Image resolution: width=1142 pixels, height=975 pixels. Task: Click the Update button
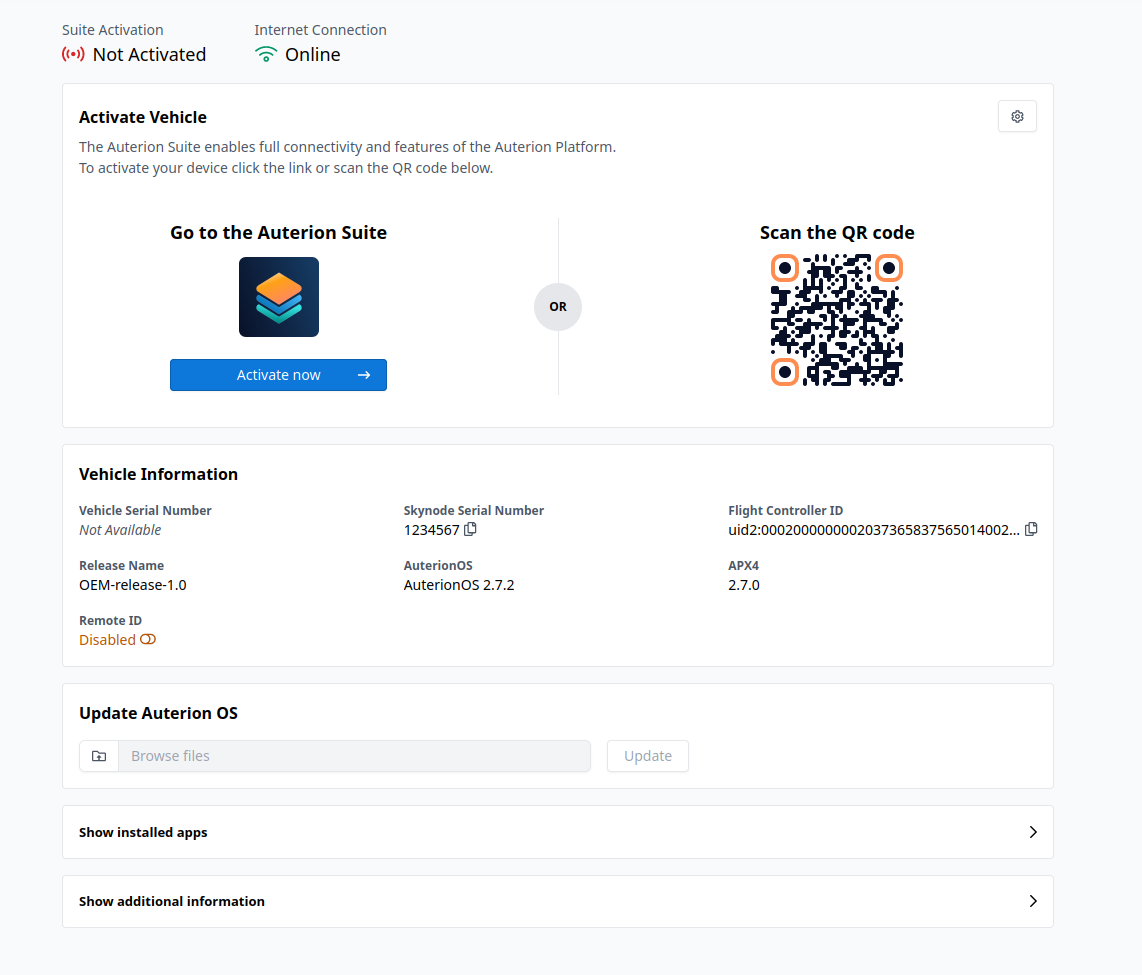click(647, 756)
